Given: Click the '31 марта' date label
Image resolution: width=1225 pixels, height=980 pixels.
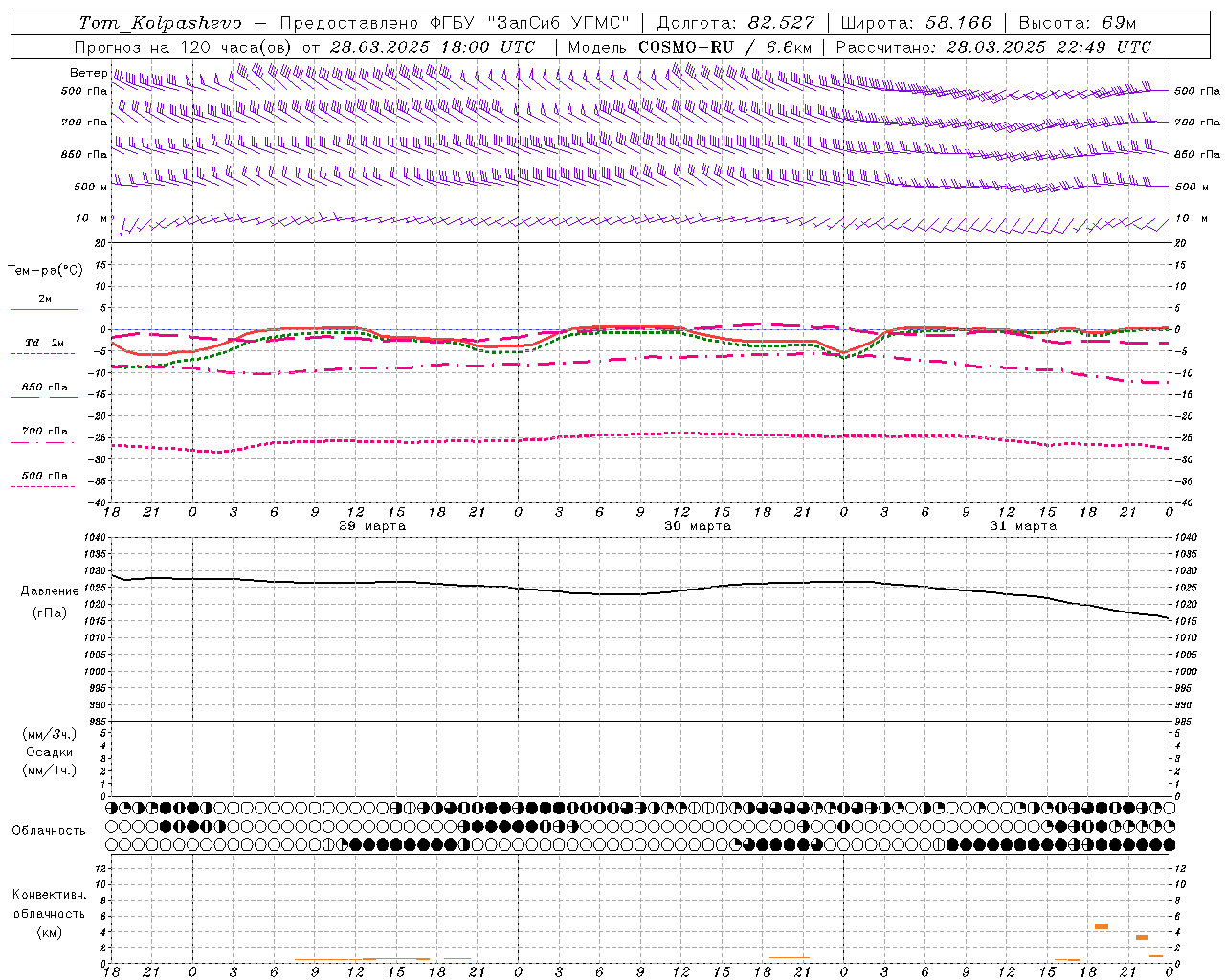Looking at the screenshot, I should click(1023, 526).
